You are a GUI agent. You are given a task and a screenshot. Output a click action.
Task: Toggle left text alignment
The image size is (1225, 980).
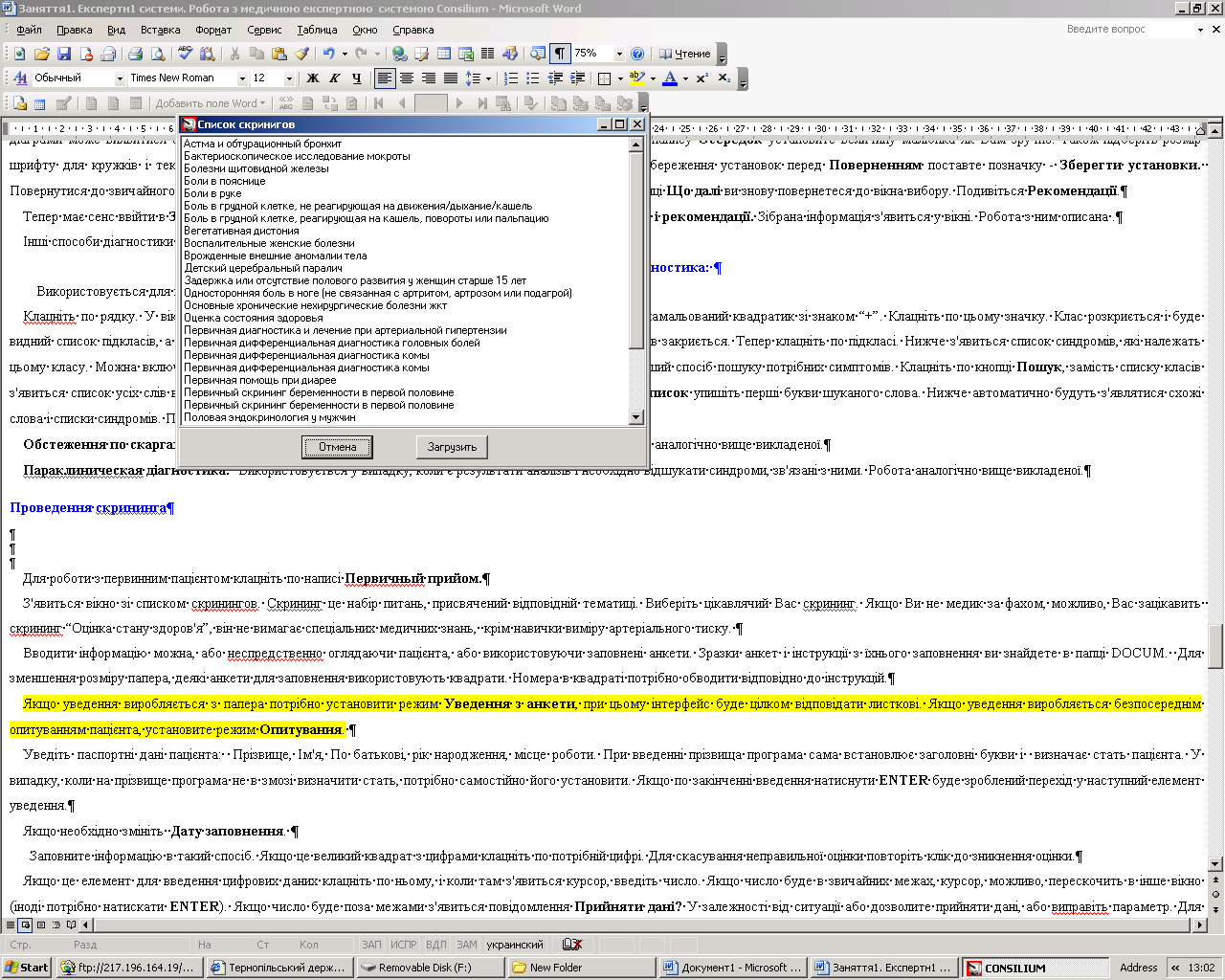[x=385, y=78]
